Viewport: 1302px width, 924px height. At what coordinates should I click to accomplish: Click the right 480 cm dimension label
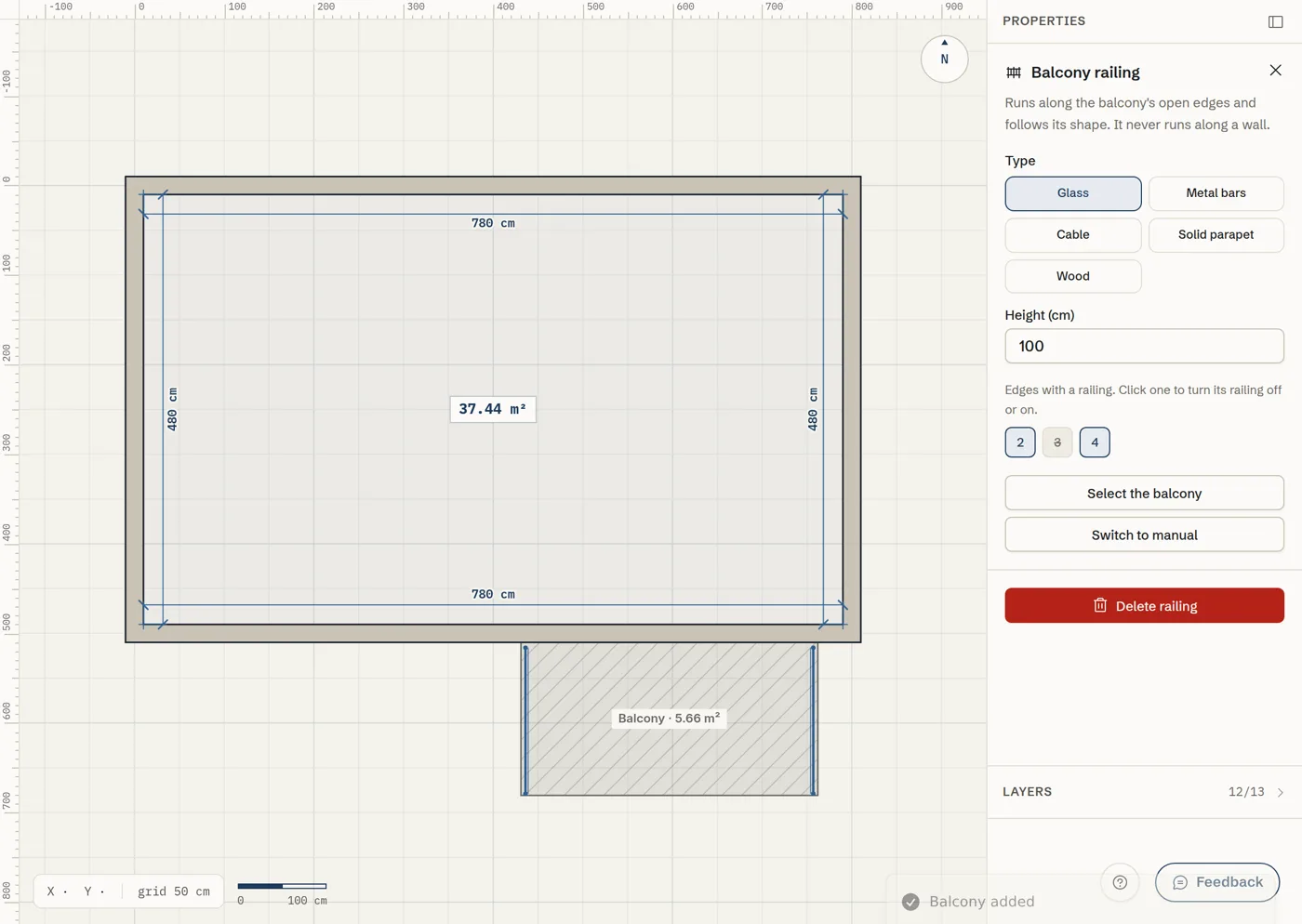(813, 409)
